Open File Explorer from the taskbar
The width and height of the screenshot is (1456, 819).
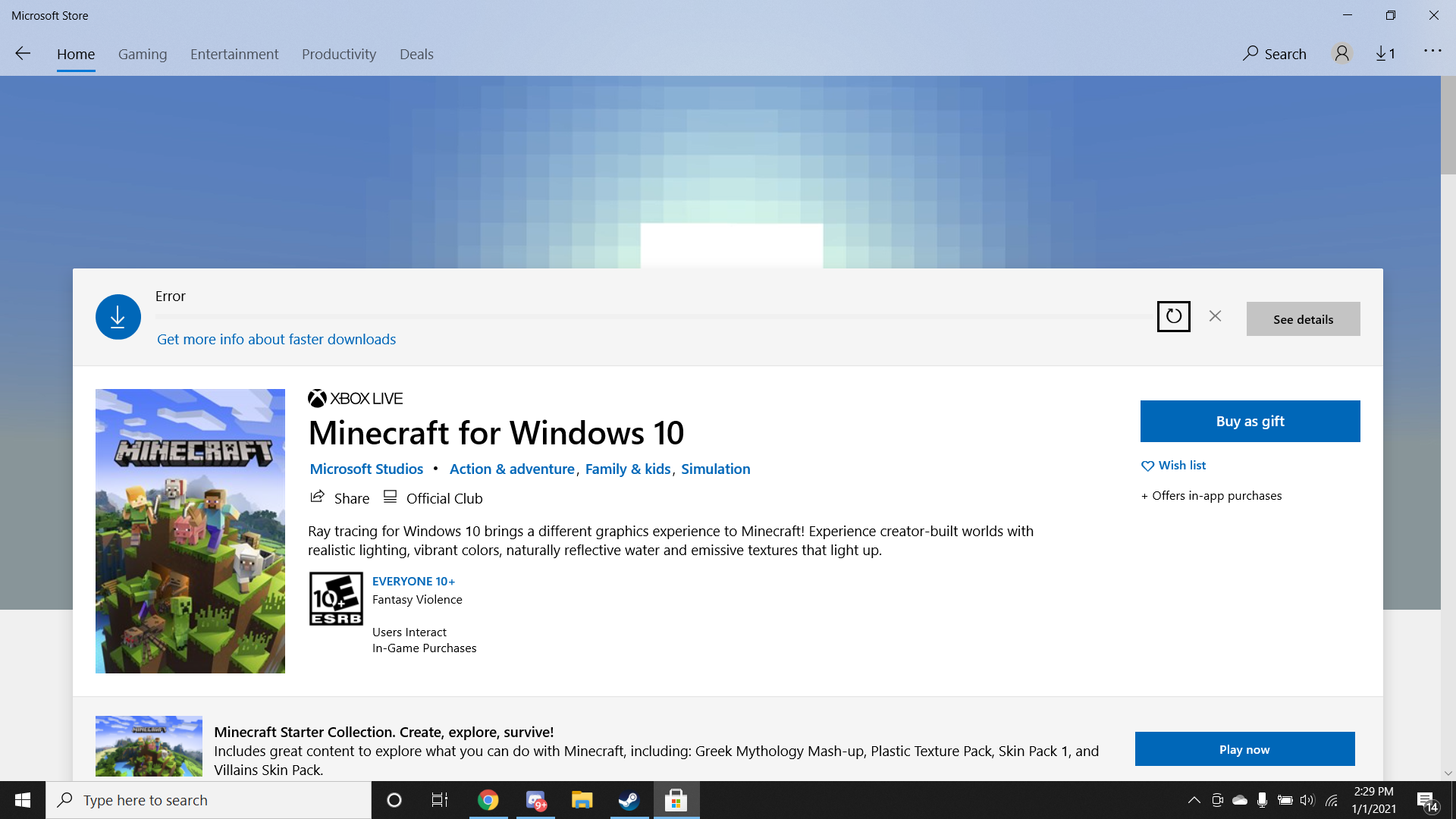click(x=582, y=800)
